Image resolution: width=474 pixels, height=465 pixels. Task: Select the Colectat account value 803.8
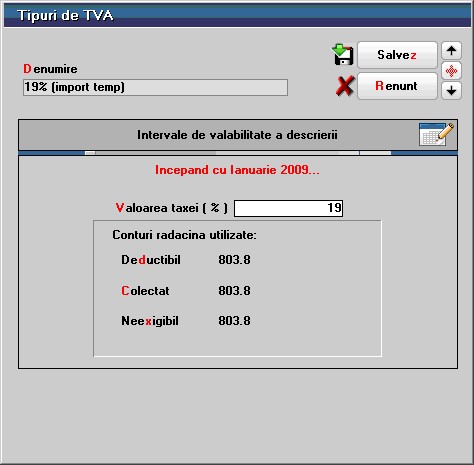234,291
